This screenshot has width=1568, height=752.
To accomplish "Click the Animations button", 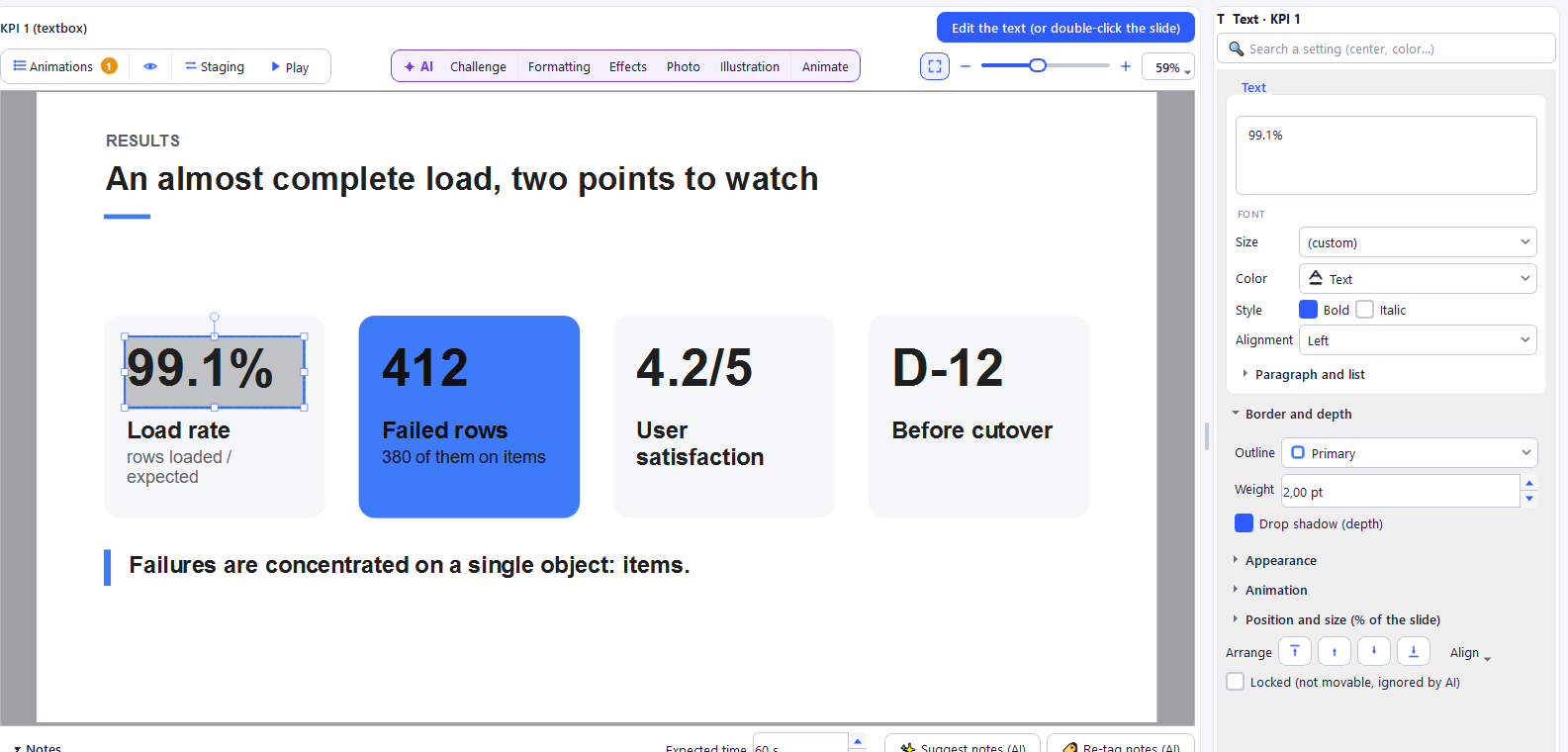I will pos(65,66).
